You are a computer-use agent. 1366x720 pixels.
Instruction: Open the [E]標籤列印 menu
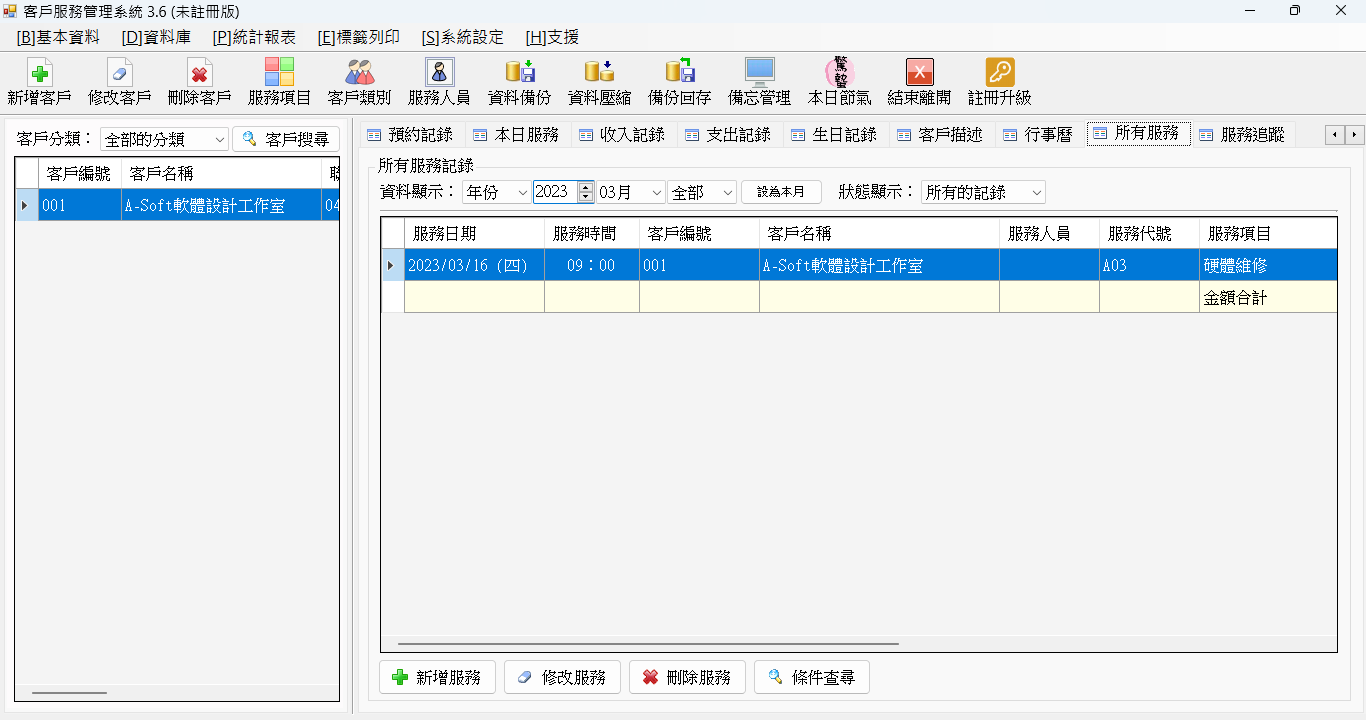click(x=358, y=37)
